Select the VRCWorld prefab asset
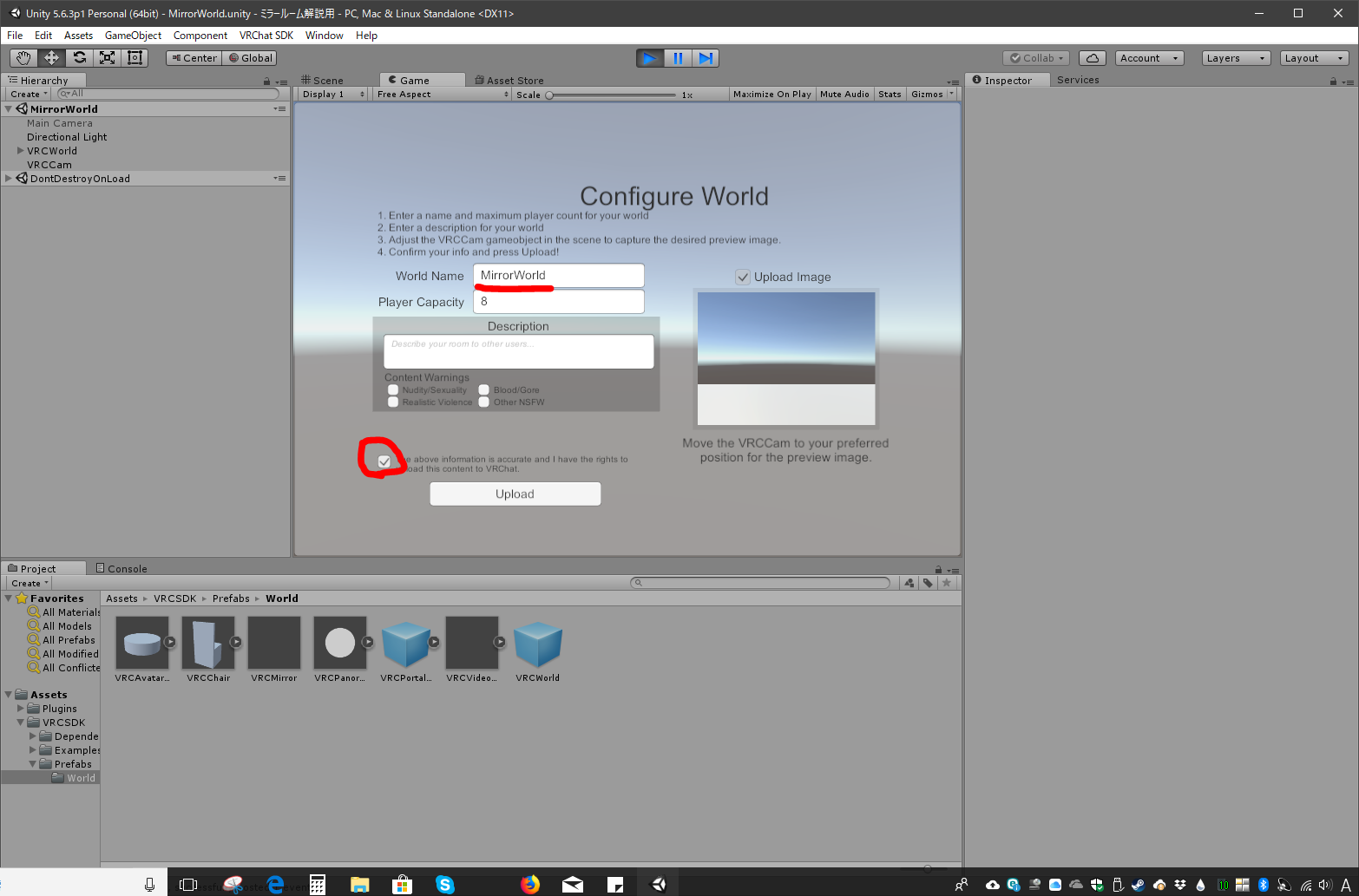 (x=538, y=650)
